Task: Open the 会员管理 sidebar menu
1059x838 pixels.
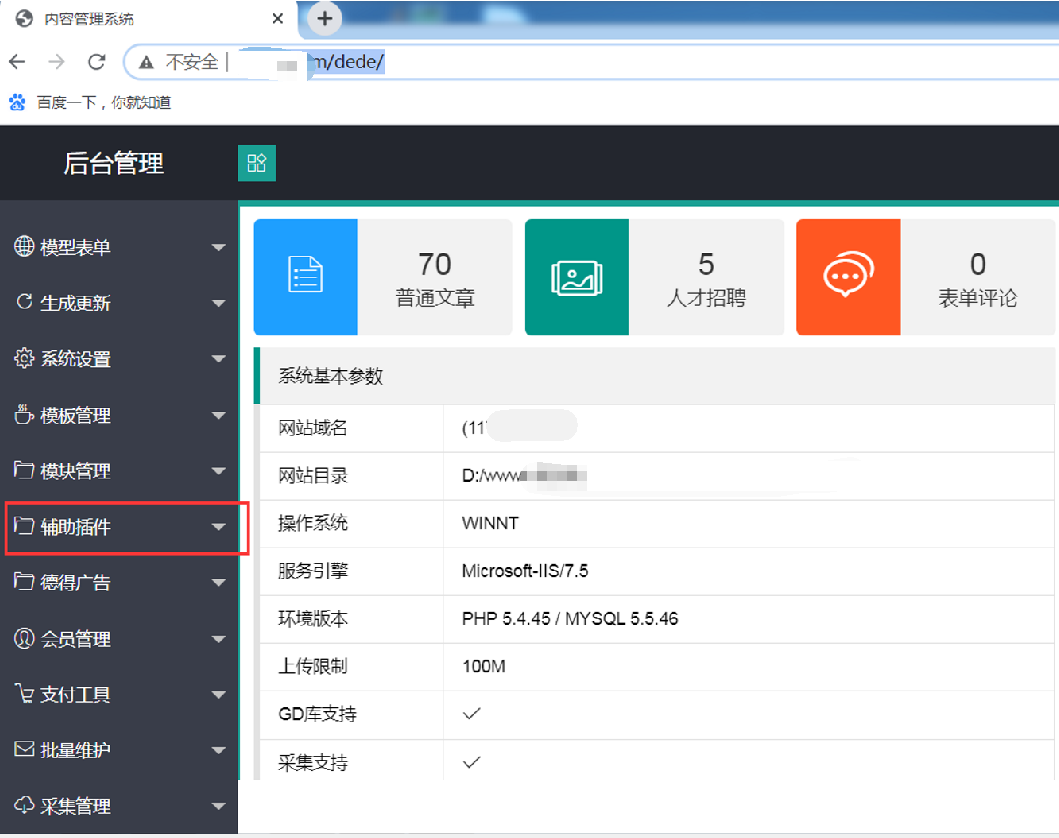Action: coord(119,639)
